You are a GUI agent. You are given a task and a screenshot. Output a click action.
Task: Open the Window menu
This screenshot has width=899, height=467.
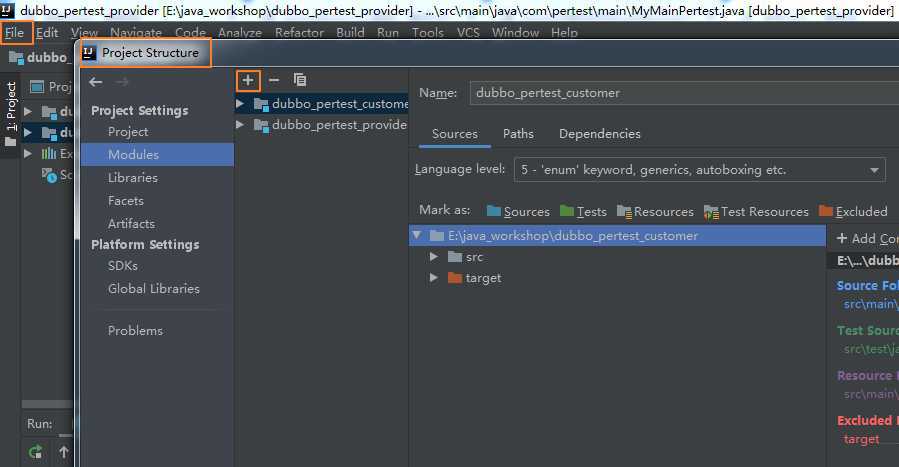[x=515, y=33]
